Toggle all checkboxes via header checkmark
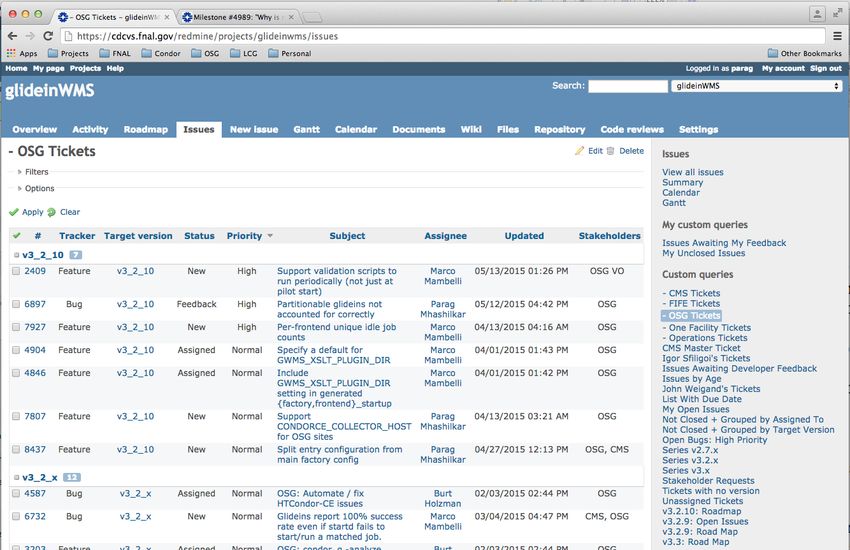Viewport: 850px width, 550px height. pyautogui.click(x=17, y=236)
